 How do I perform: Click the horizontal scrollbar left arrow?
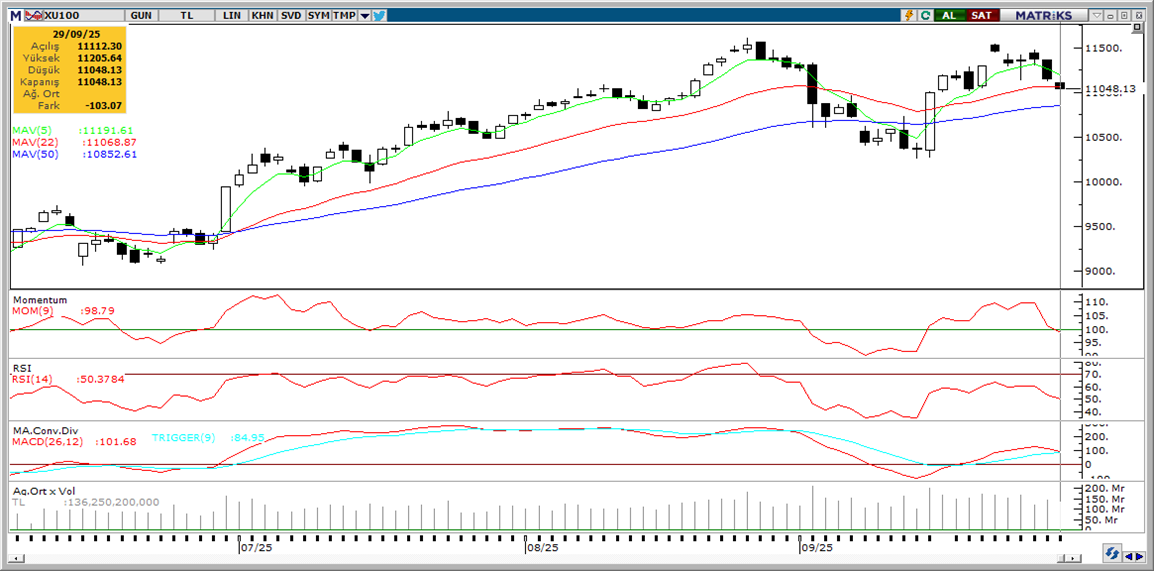pyautogui.click(x=1128, y=556)
